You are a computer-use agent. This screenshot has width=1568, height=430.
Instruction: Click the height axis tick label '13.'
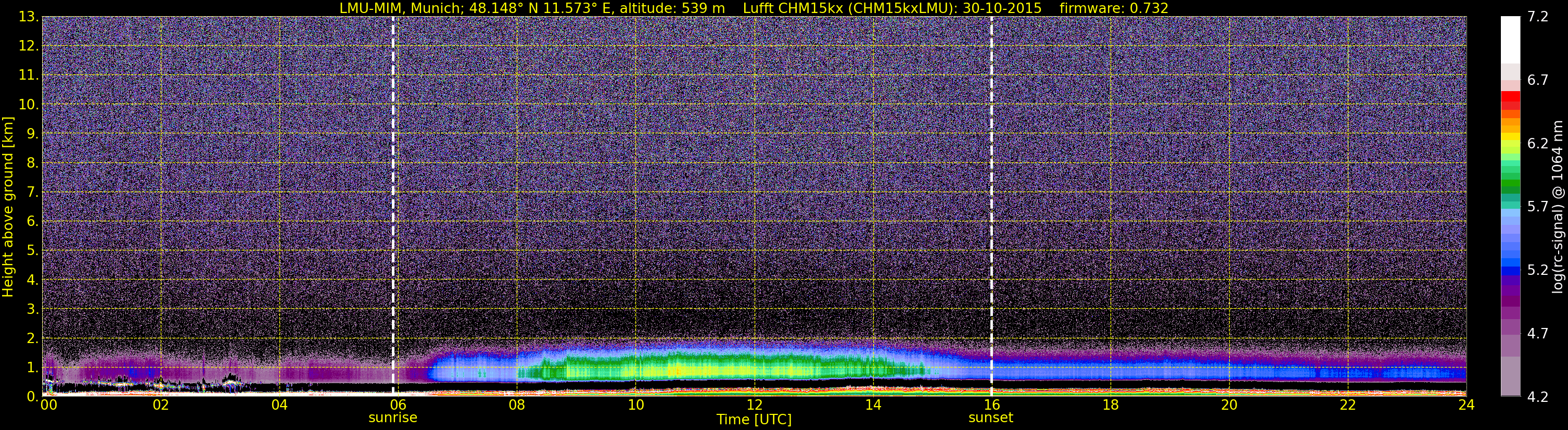point(29,17)
